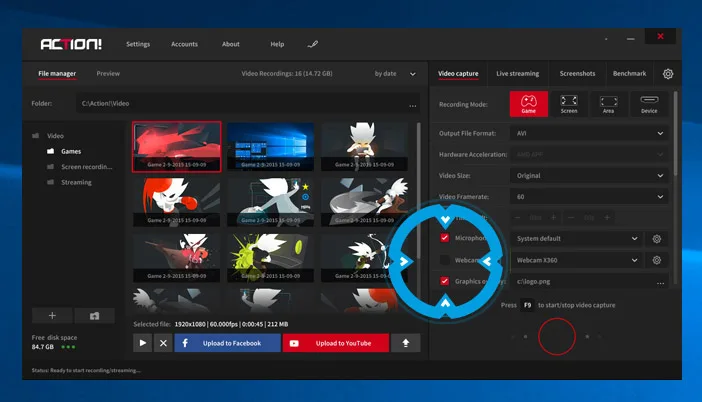Increase time limit minutes with plus
This screenshot has width=702, height=402.
pyautogui.click(x=553, y=217)
